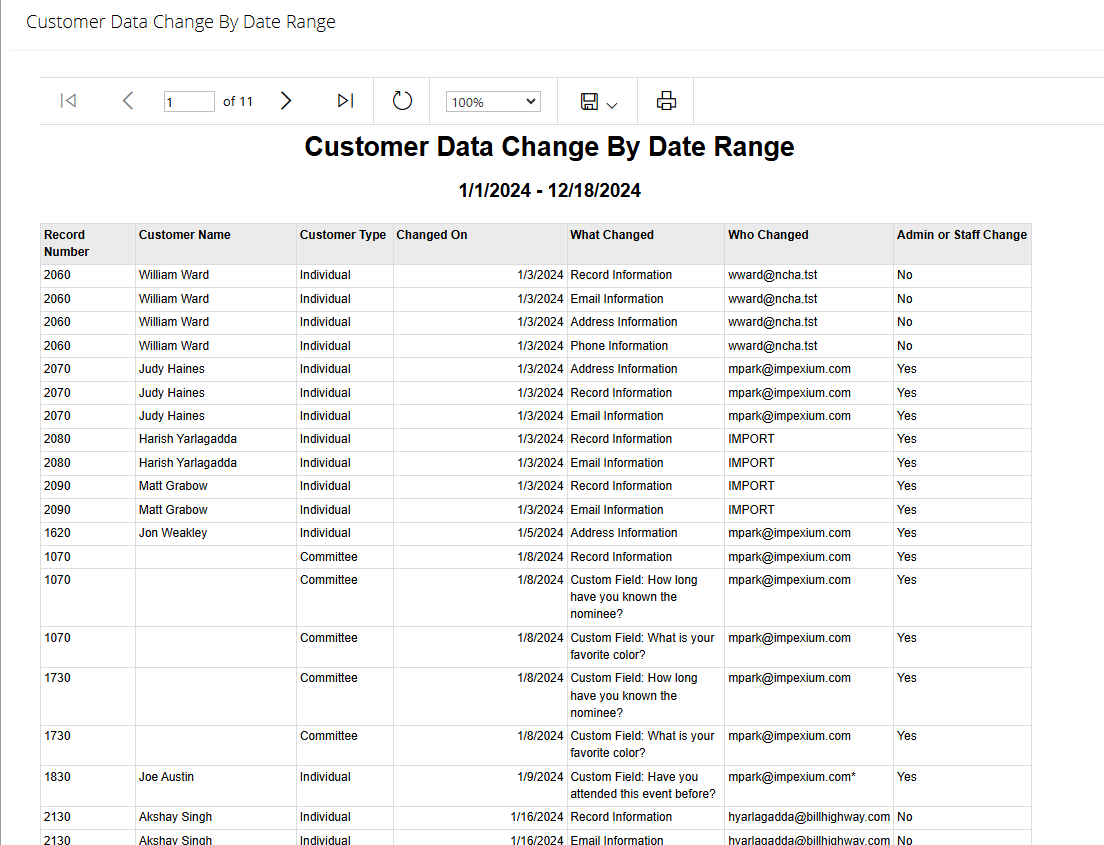Go to the first page of the report
The image size is (1104, 845).
coord(68,101)
